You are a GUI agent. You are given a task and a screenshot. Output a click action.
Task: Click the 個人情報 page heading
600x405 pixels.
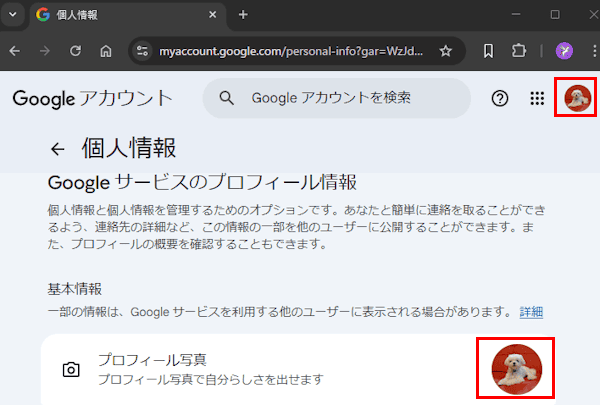pos(129,148)
